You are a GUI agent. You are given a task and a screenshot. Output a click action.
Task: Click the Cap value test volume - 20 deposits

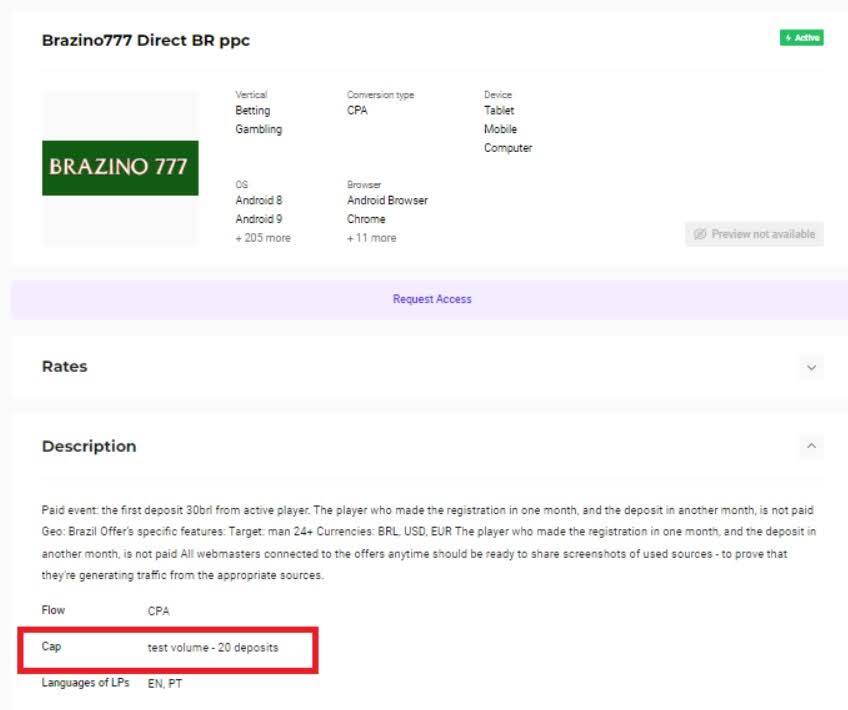(x=213, y=648)
